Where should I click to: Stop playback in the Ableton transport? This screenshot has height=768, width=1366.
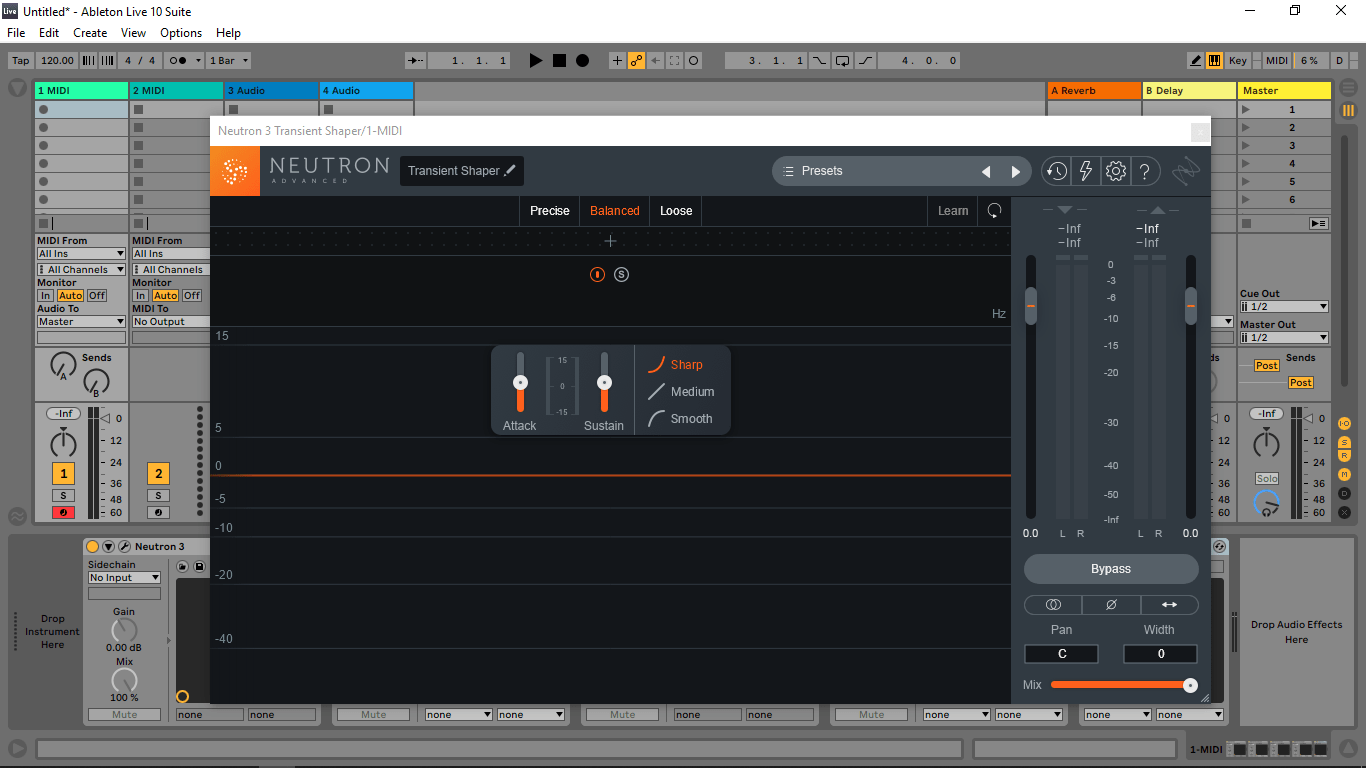560,61
